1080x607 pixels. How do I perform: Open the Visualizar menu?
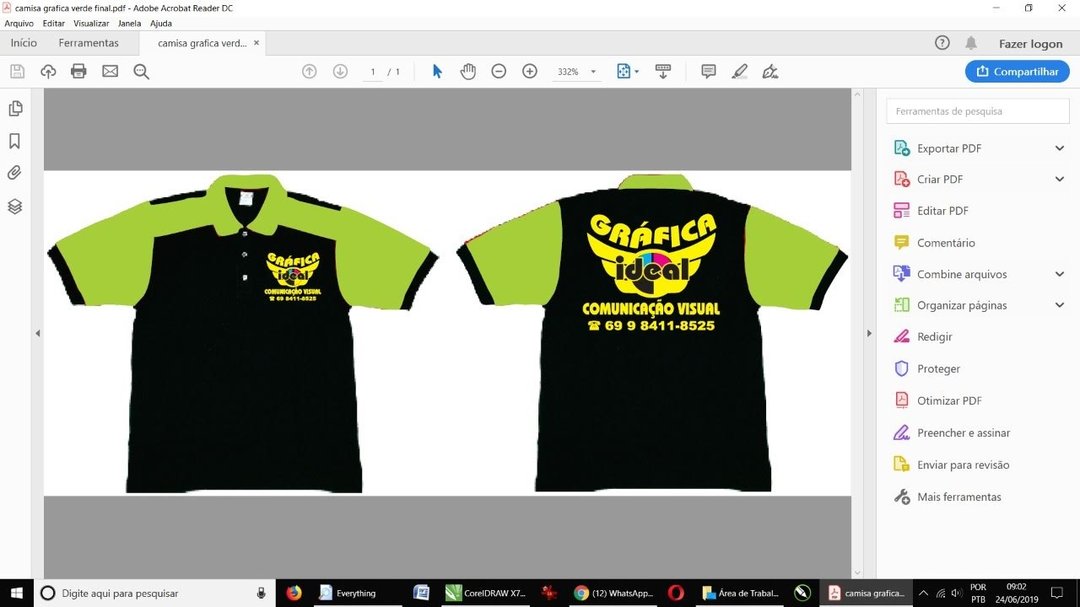[91, 23]
